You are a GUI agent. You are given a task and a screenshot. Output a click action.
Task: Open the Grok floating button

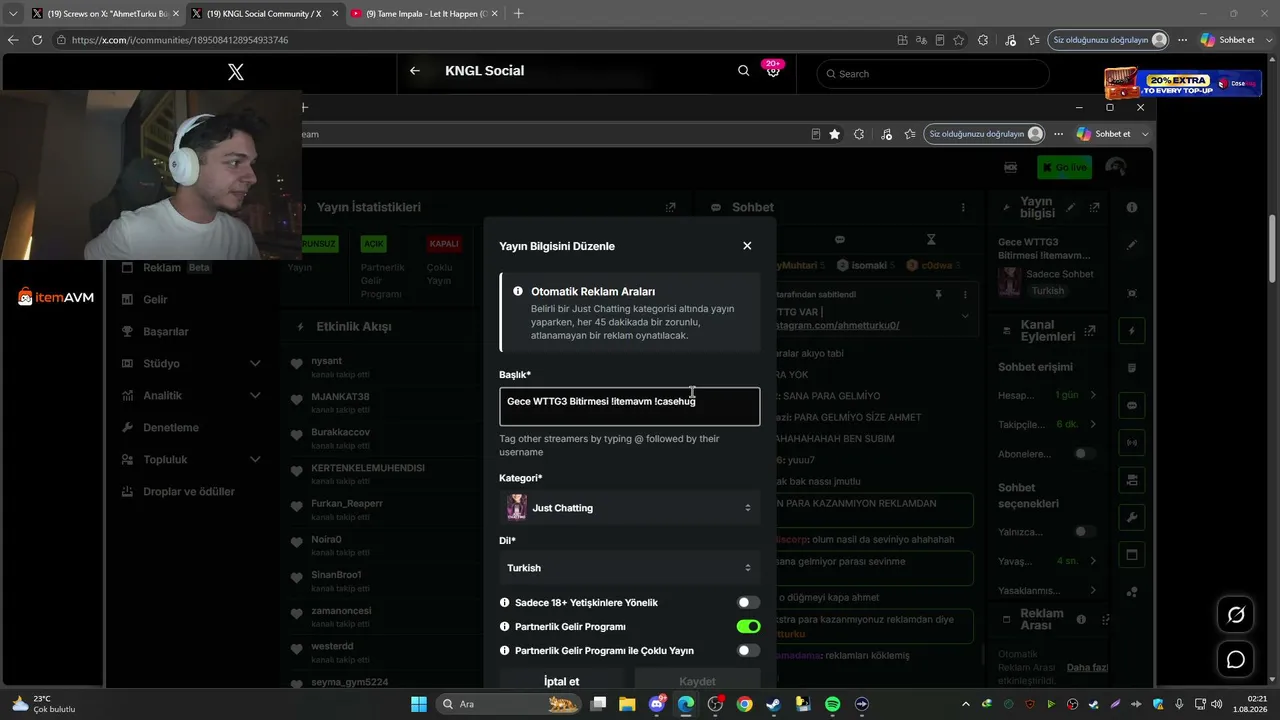1236,615
